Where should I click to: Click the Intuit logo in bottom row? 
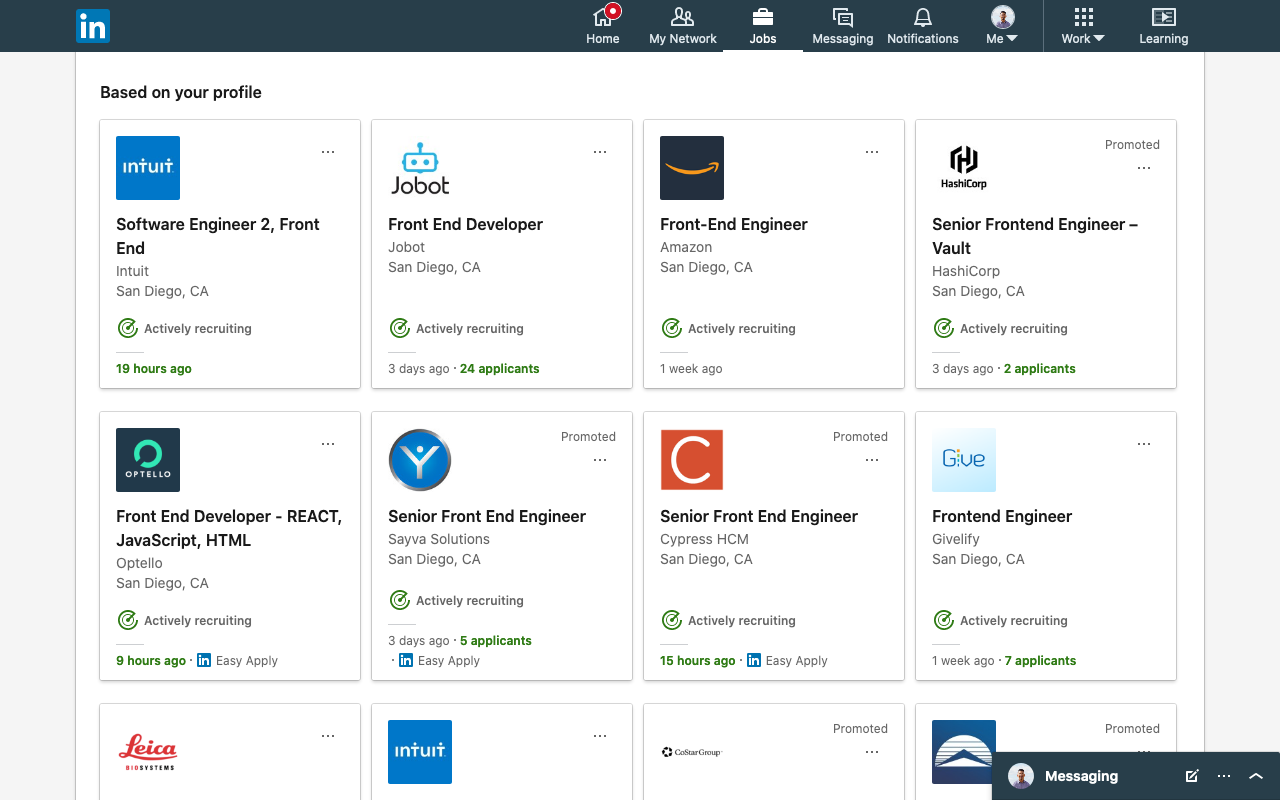click(420, 752)
